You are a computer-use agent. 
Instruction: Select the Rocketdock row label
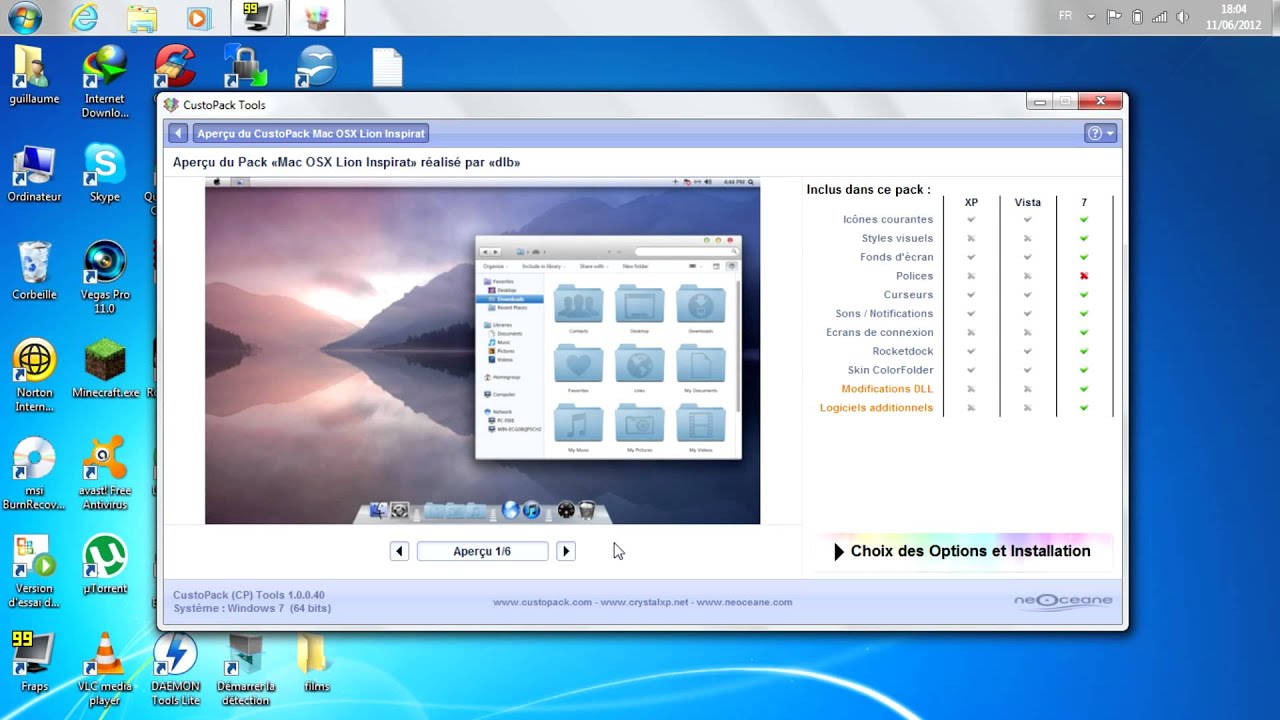click(x=903, y=351)
